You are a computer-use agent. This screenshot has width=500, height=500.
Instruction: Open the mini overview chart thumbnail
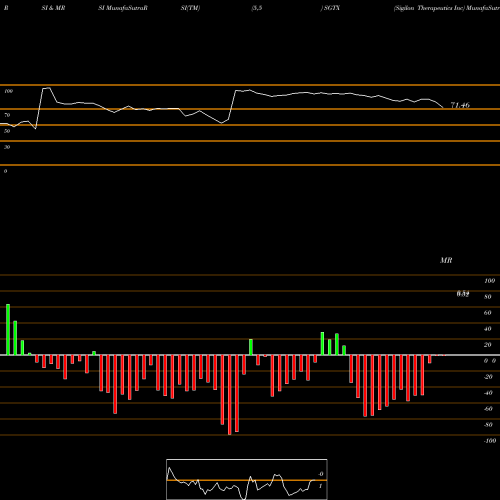click(x=247, y=479)
